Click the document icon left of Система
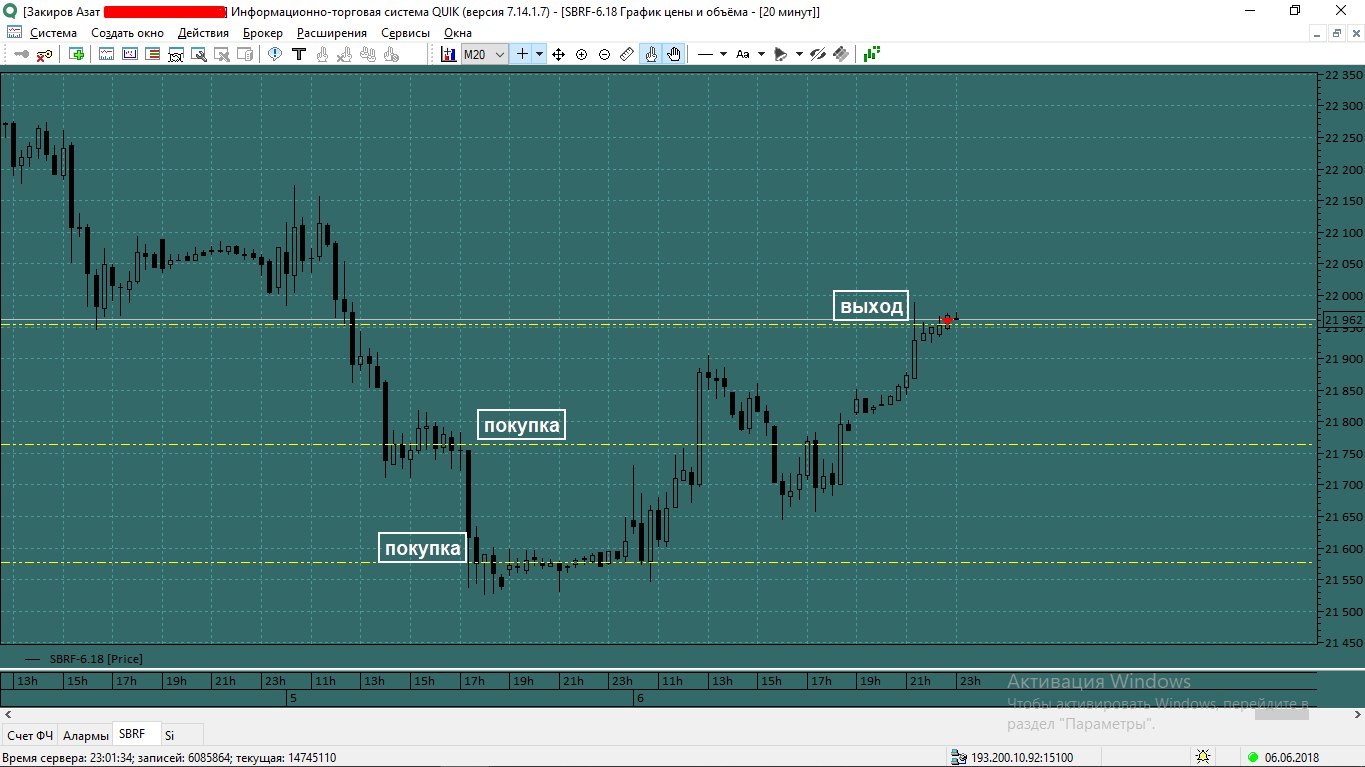This screenshot has height=767, width=1365. [x=14, y=33]
